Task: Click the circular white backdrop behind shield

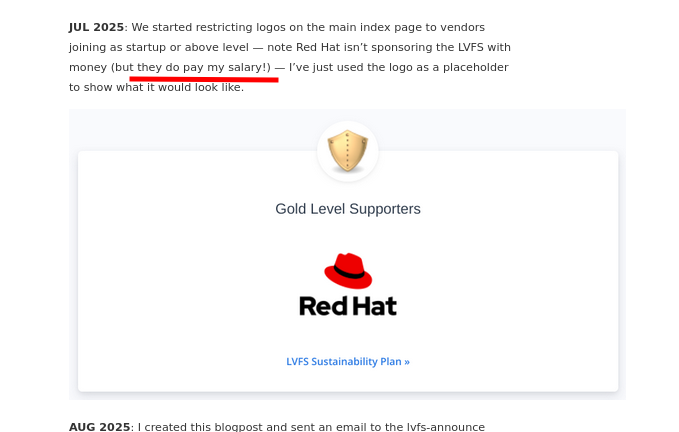Action: tap(348, 152)
